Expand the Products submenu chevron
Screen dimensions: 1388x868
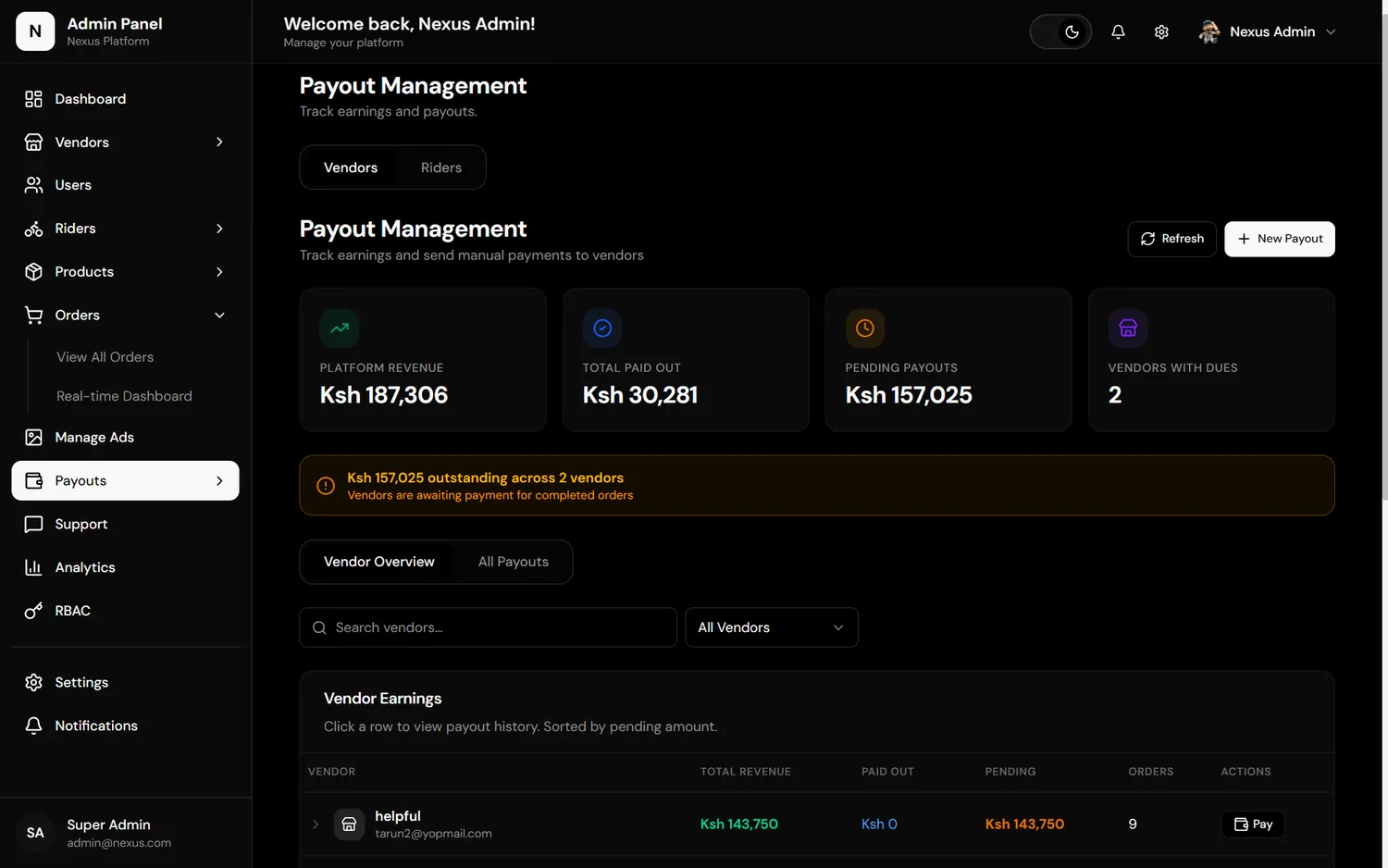[219, 271]
